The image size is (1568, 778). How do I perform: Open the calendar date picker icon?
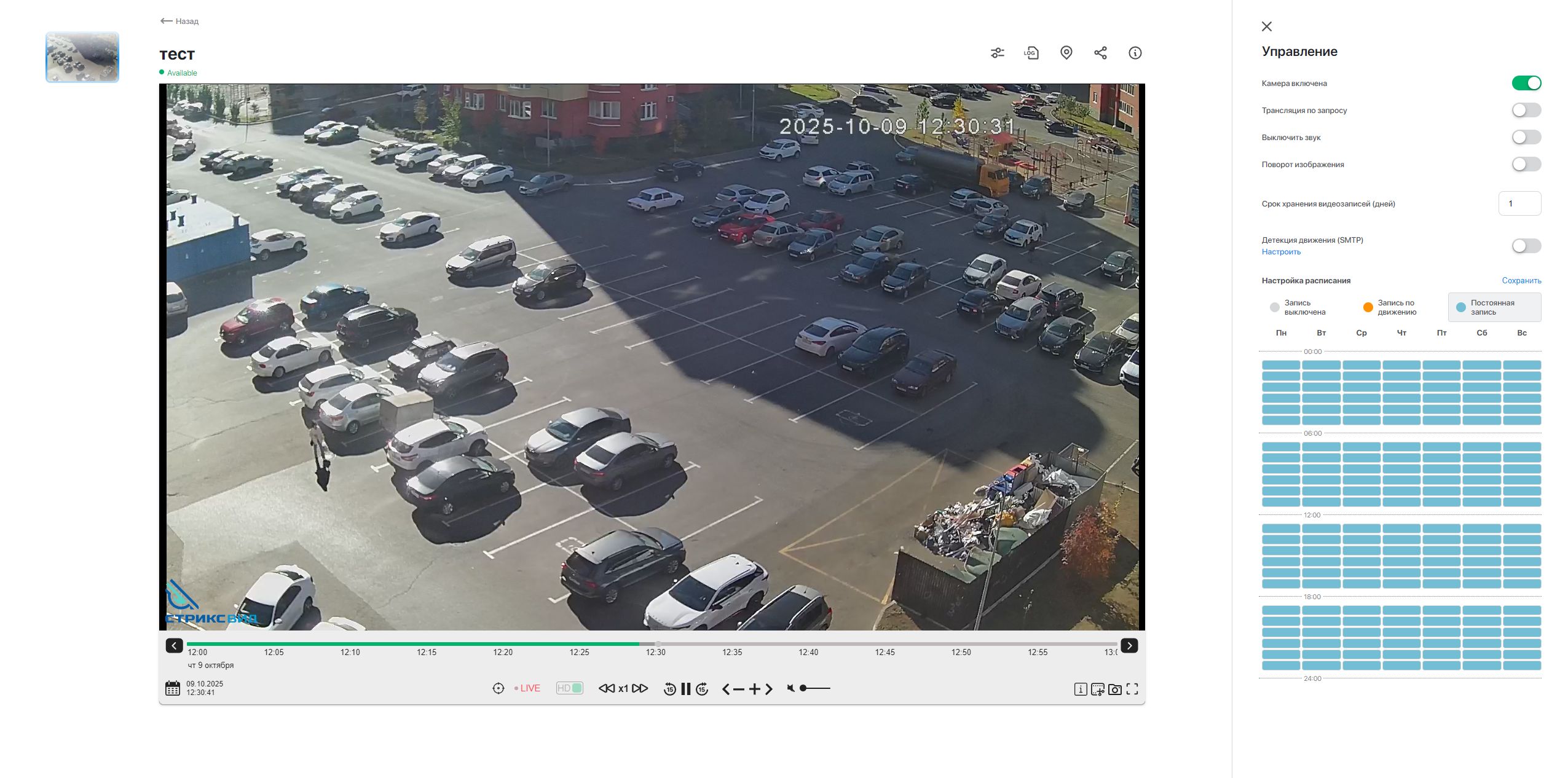[173, 688]
